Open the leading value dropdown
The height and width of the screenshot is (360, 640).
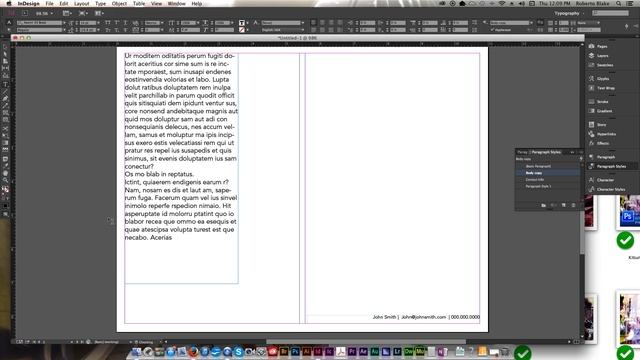click(98, 30)
